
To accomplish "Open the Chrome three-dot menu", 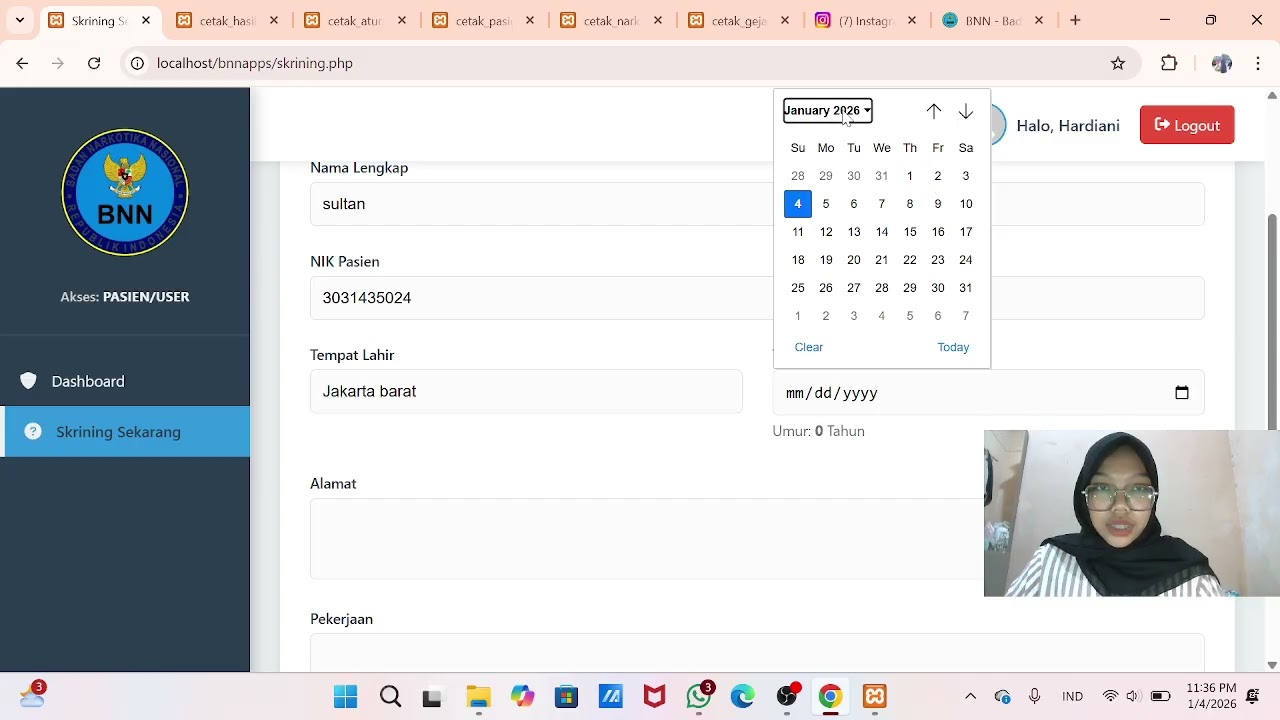I will (x=1259, y=63).
